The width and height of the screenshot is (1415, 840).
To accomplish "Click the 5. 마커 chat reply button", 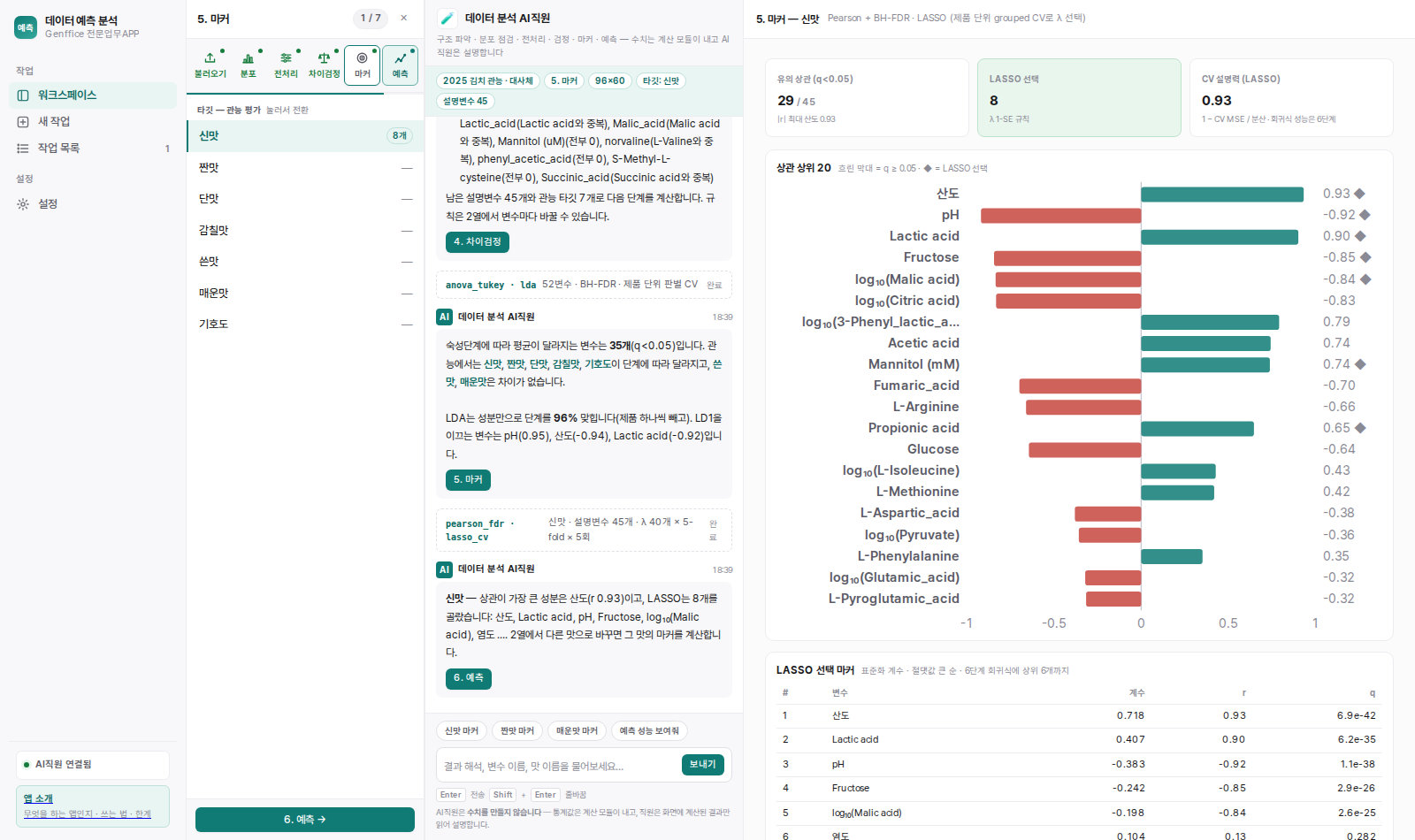I will pos(468,479).
